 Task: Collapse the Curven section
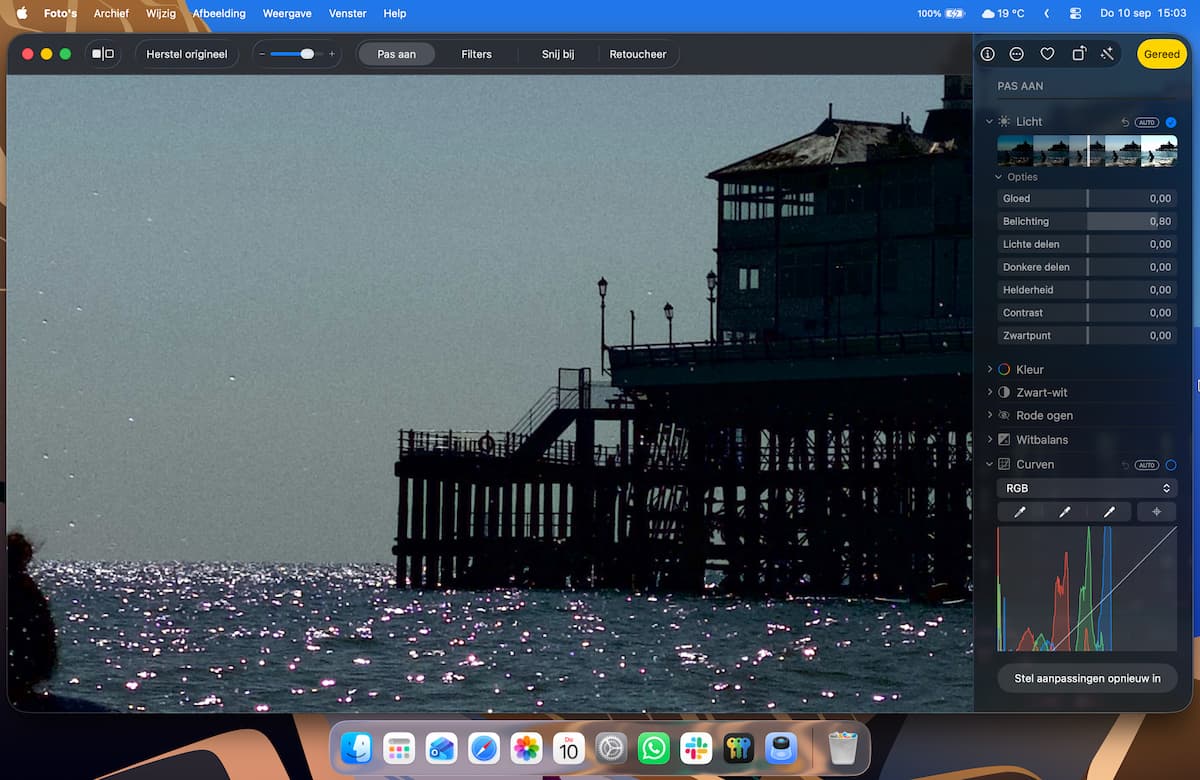(990, 464)
